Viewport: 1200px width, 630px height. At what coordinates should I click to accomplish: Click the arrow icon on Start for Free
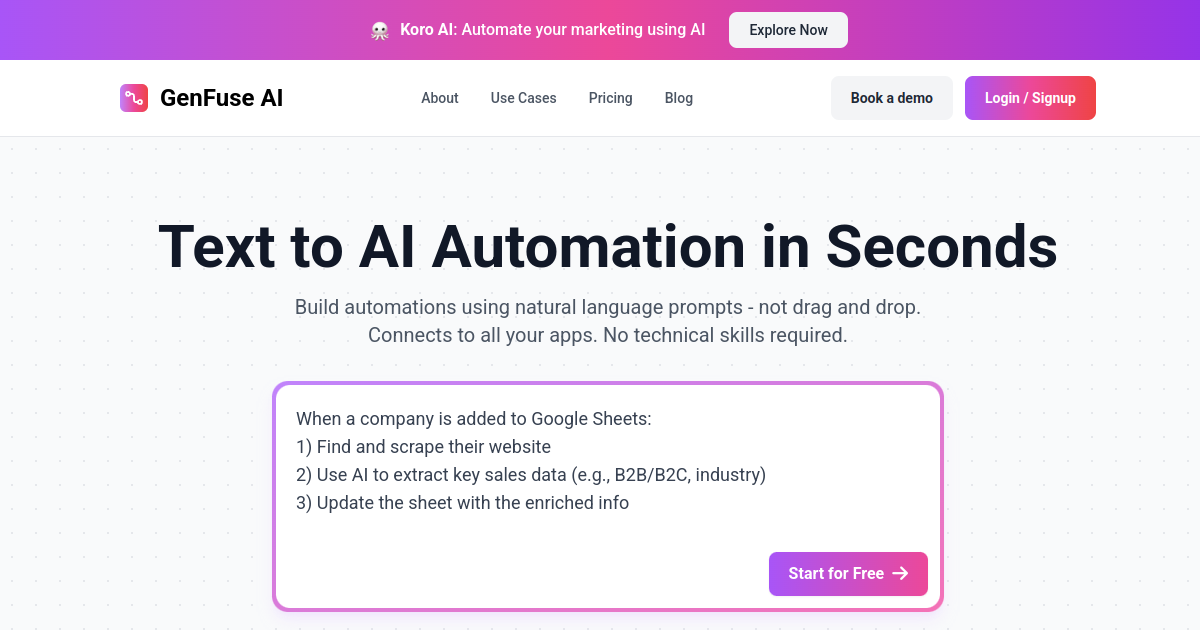900,573
